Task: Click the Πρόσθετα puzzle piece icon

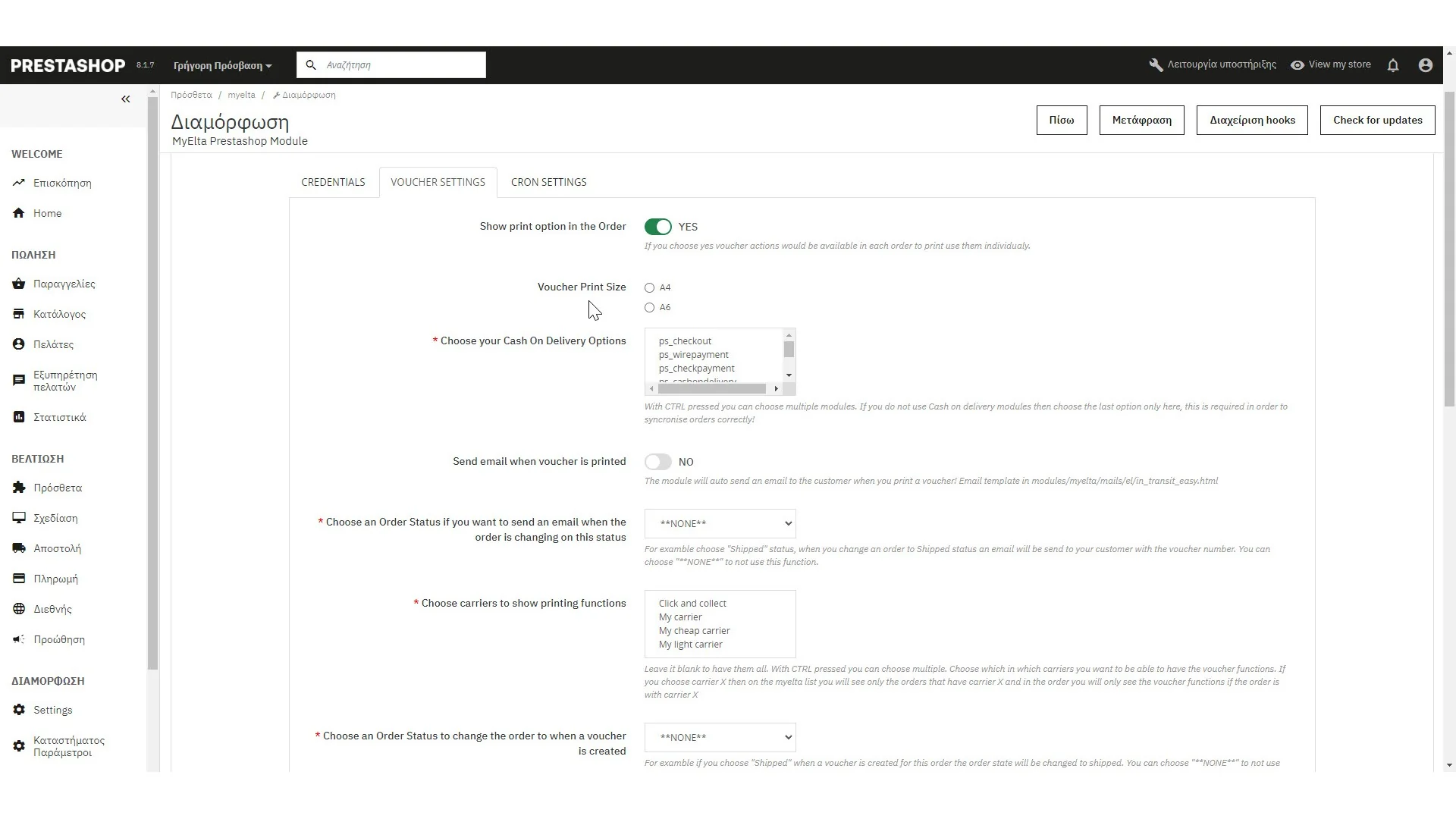Action: tap(19, 488)
